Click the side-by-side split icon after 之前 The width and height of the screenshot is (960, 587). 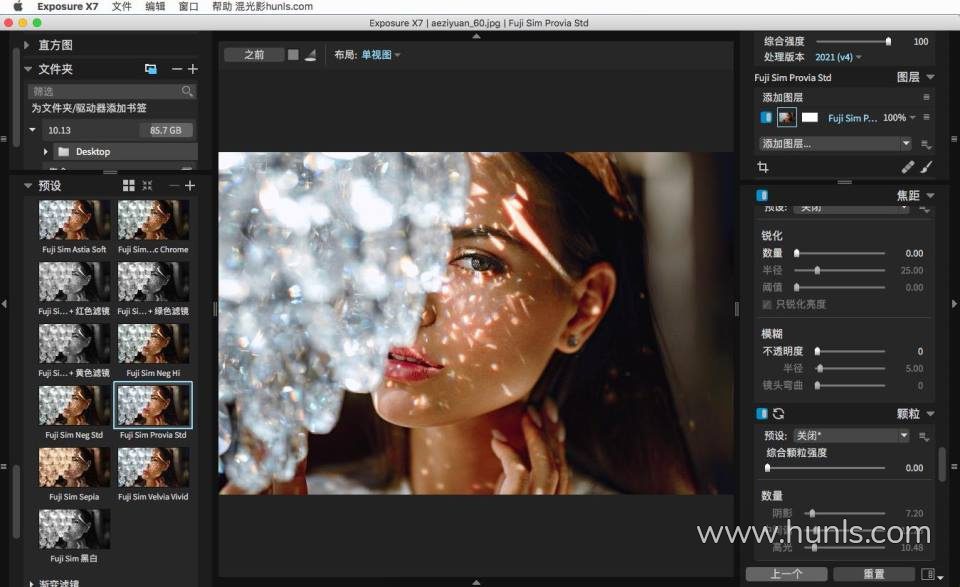coord(293,55)
